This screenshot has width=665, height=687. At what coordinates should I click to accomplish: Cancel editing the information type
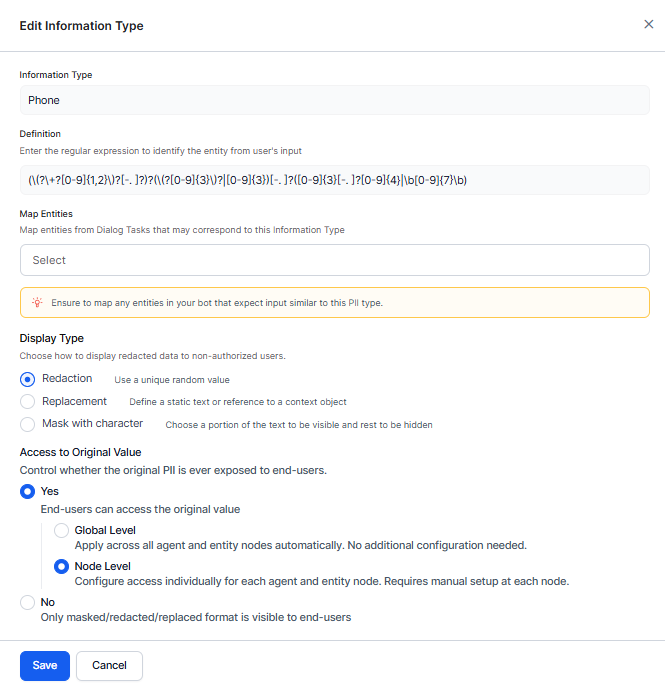(109, 666)
